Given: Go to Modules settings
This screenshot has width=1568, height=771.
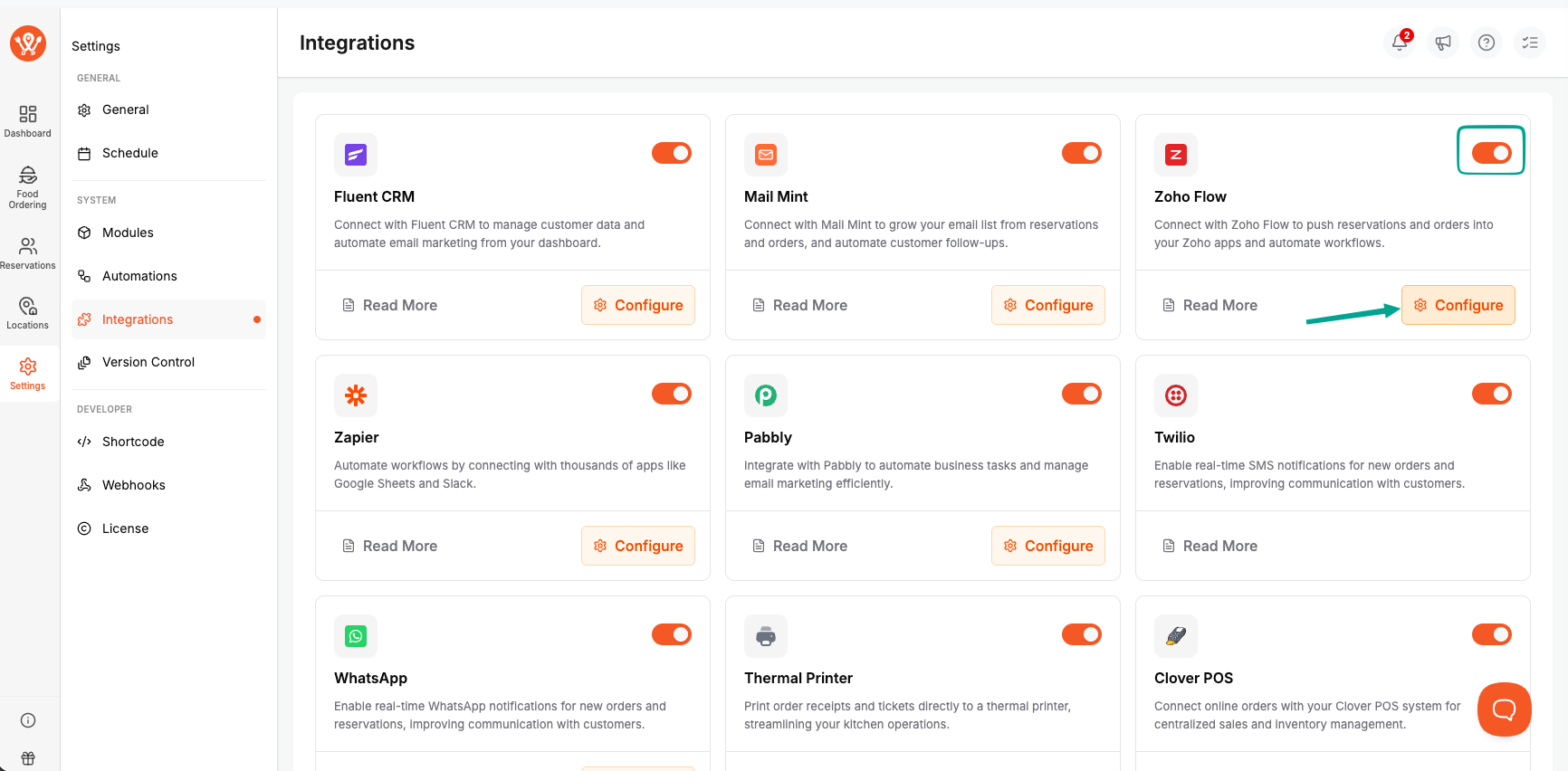Looking at the screenshot, I should point(168,233).
